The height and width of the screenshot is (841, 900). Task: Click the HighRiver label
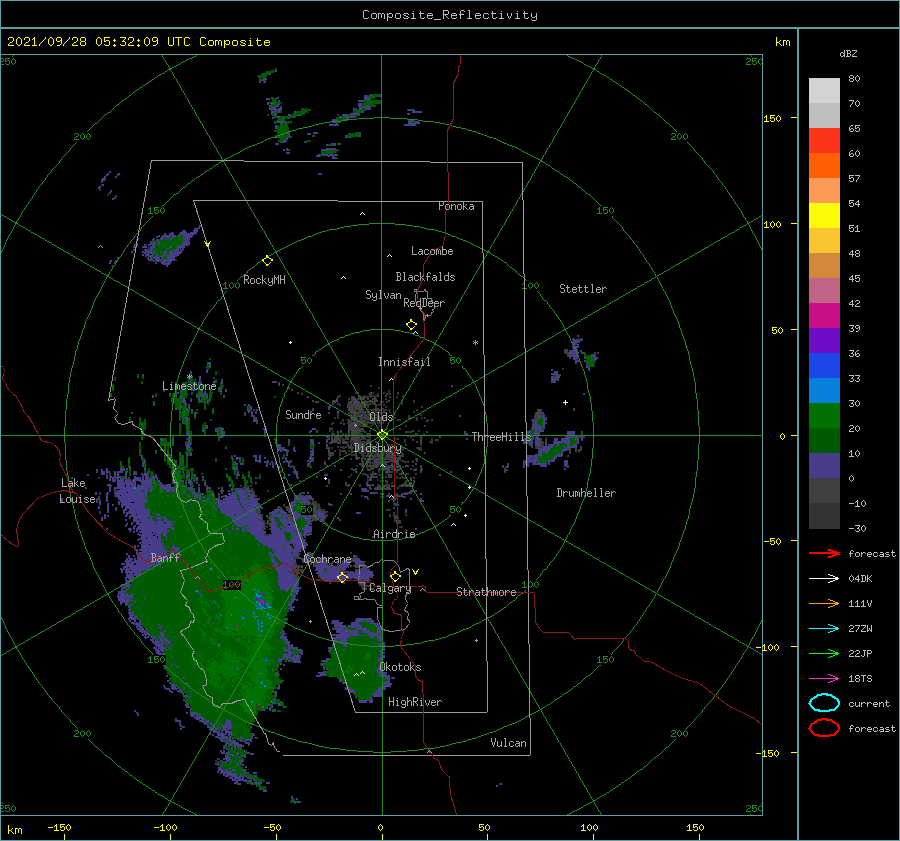(x=415, y=702)
